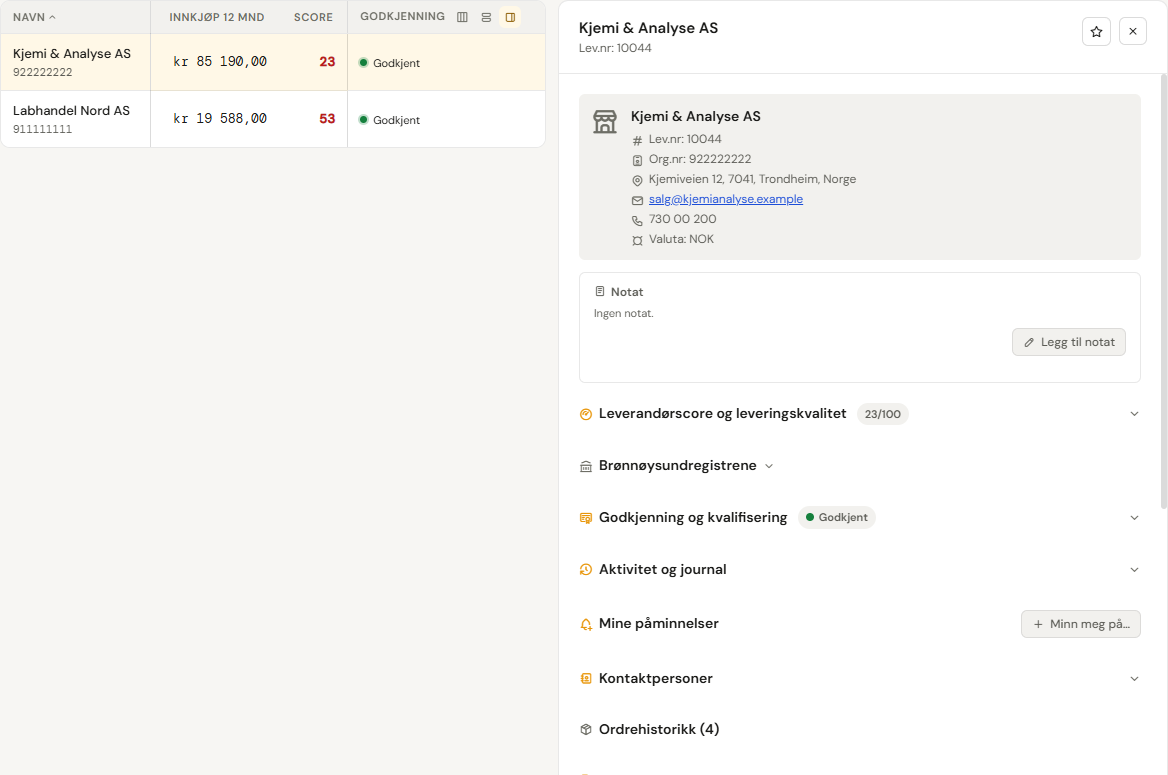Click the currency icon beside Valuta: NOK
The height and width of the screenshot is (775, 1168).
point(637,241)
